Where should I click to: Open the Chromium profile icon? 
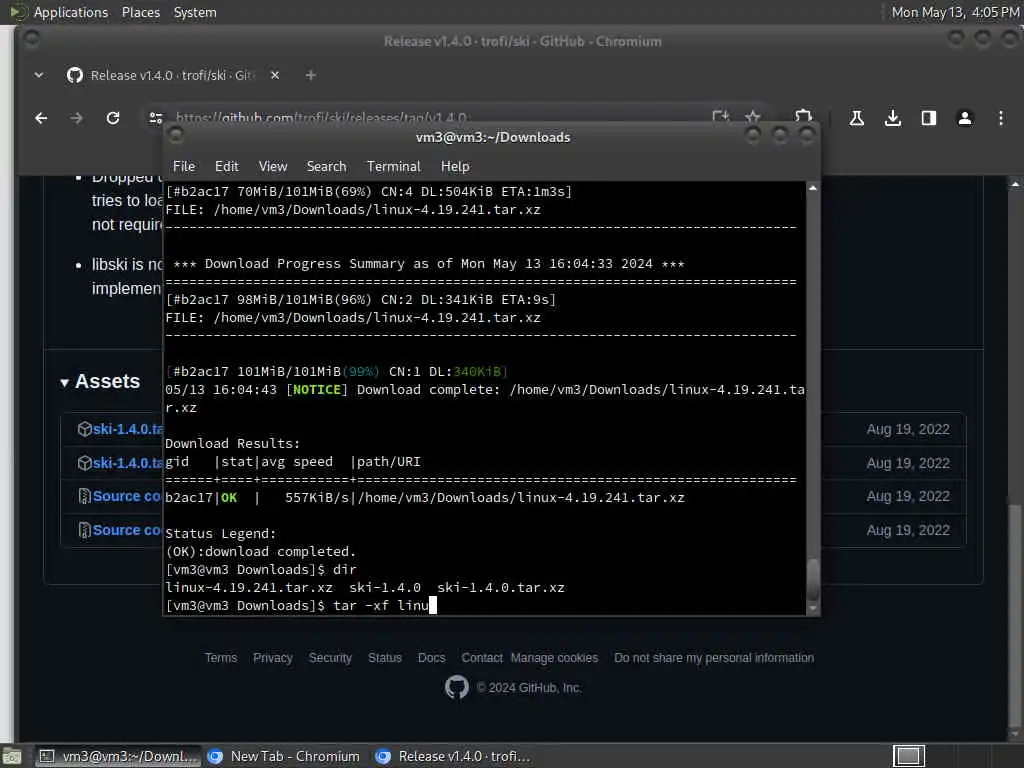coord(965,118)
